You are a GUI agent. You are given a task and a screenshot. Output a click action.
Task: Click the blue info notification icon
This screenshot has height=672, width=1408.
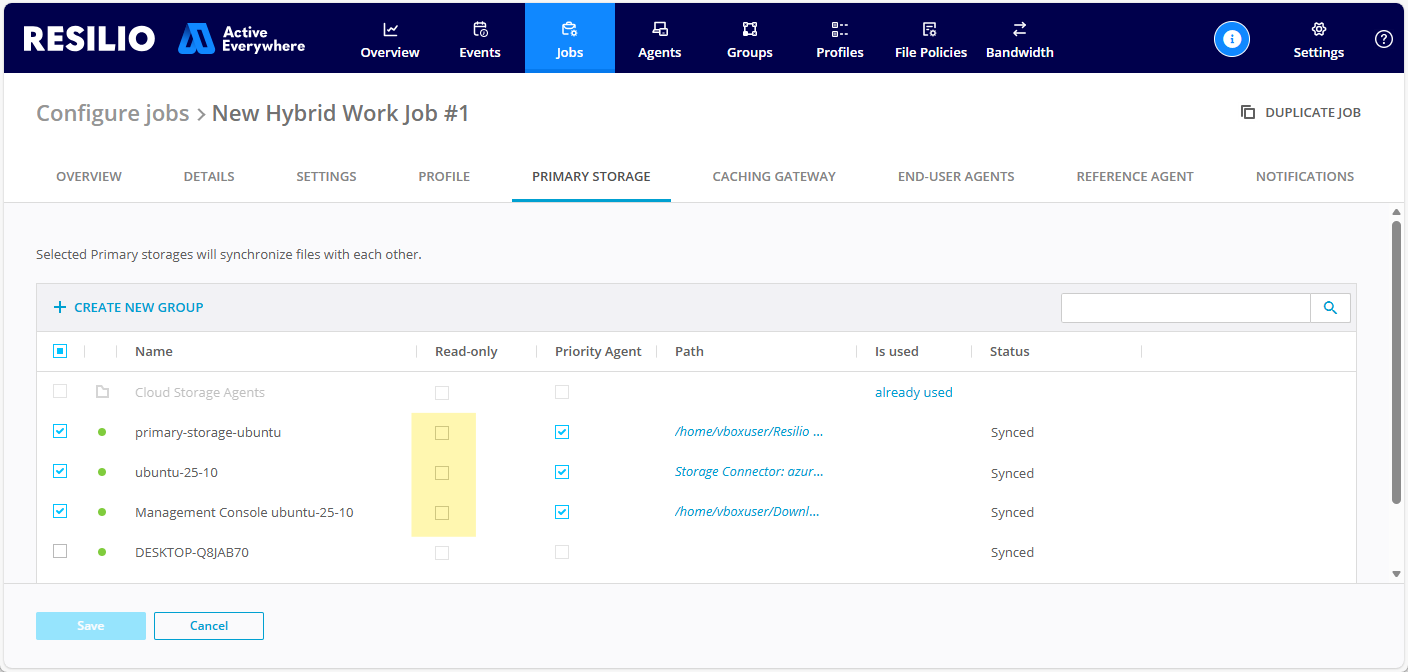(x=1232, y=39)
